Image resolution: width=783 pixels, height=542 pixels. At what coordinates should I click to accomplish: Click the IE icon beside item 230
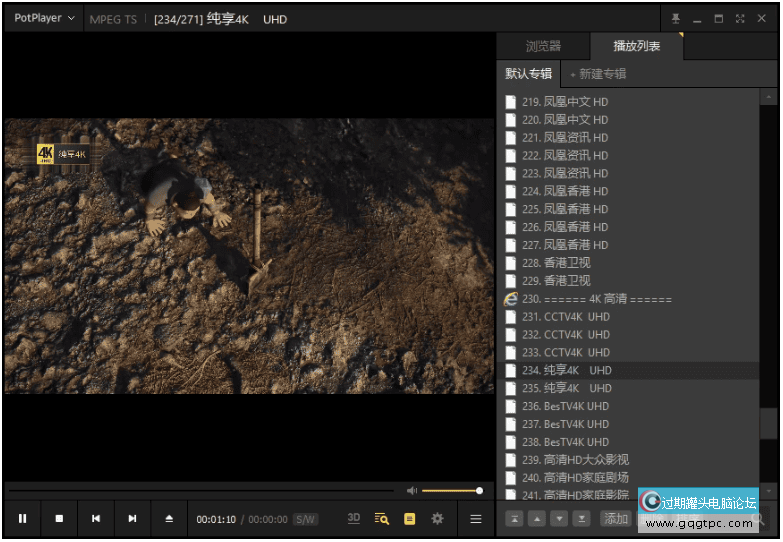click(510, 299)
